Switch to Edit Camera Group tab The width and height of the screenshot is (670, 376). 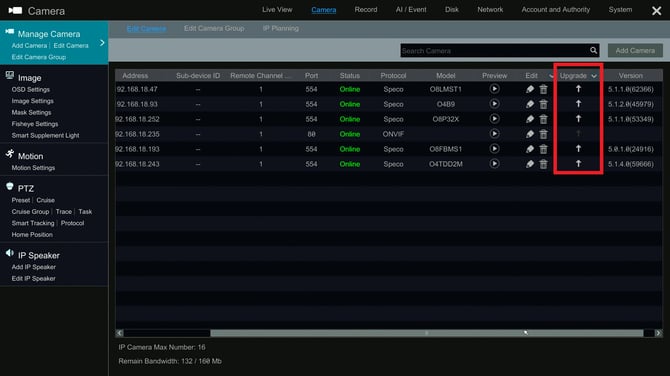coord(214,28)
